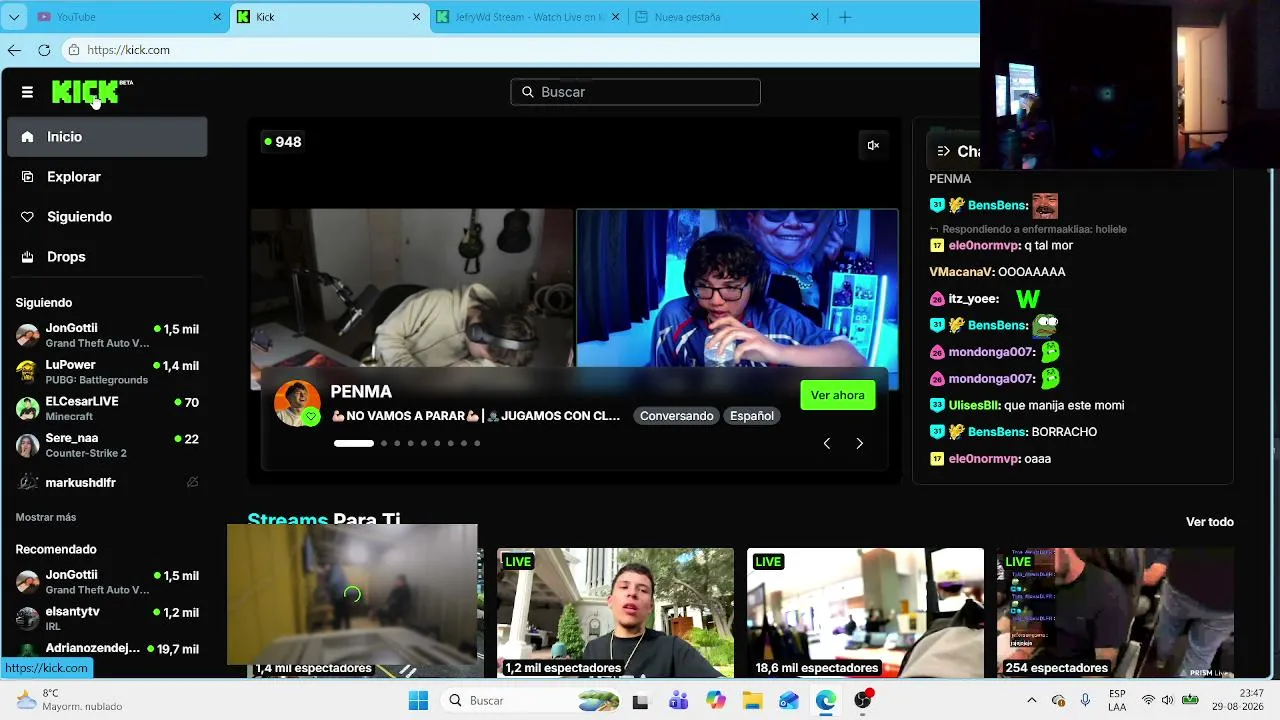Viewport: 1280px width, 720px height.
Task: Open the Windows Start menu
Action: [418, 701]
